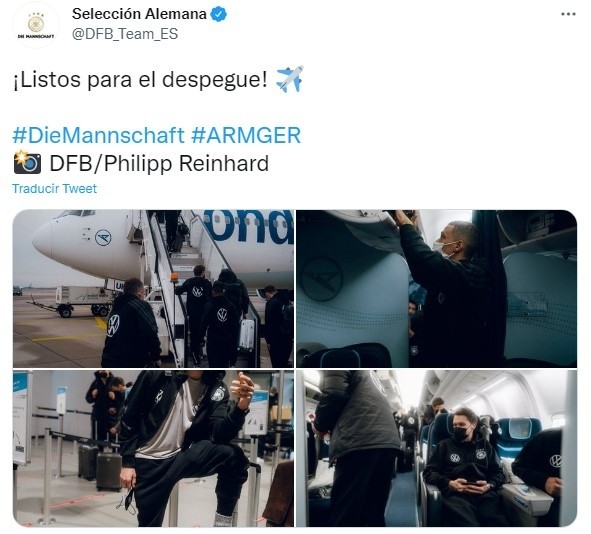Screen dimensions: 591x534
Task: Click the airplane emoji in the tweet
Action: [x=289, y=79]
